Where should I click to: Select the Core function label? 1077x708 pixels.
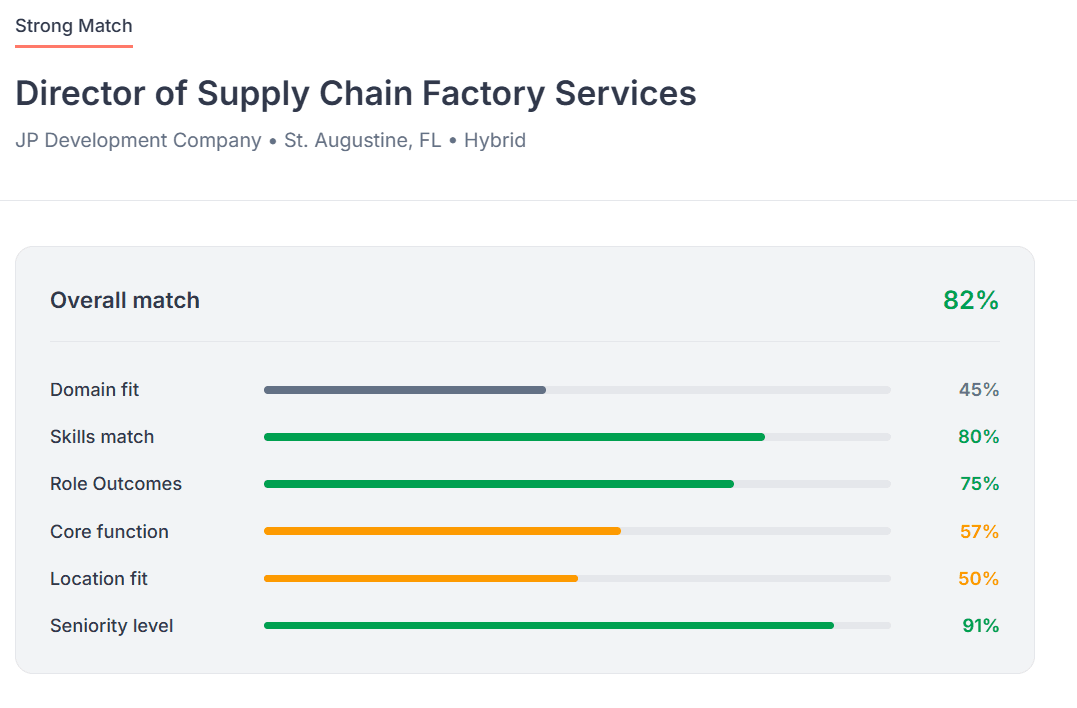click(109, 532)
